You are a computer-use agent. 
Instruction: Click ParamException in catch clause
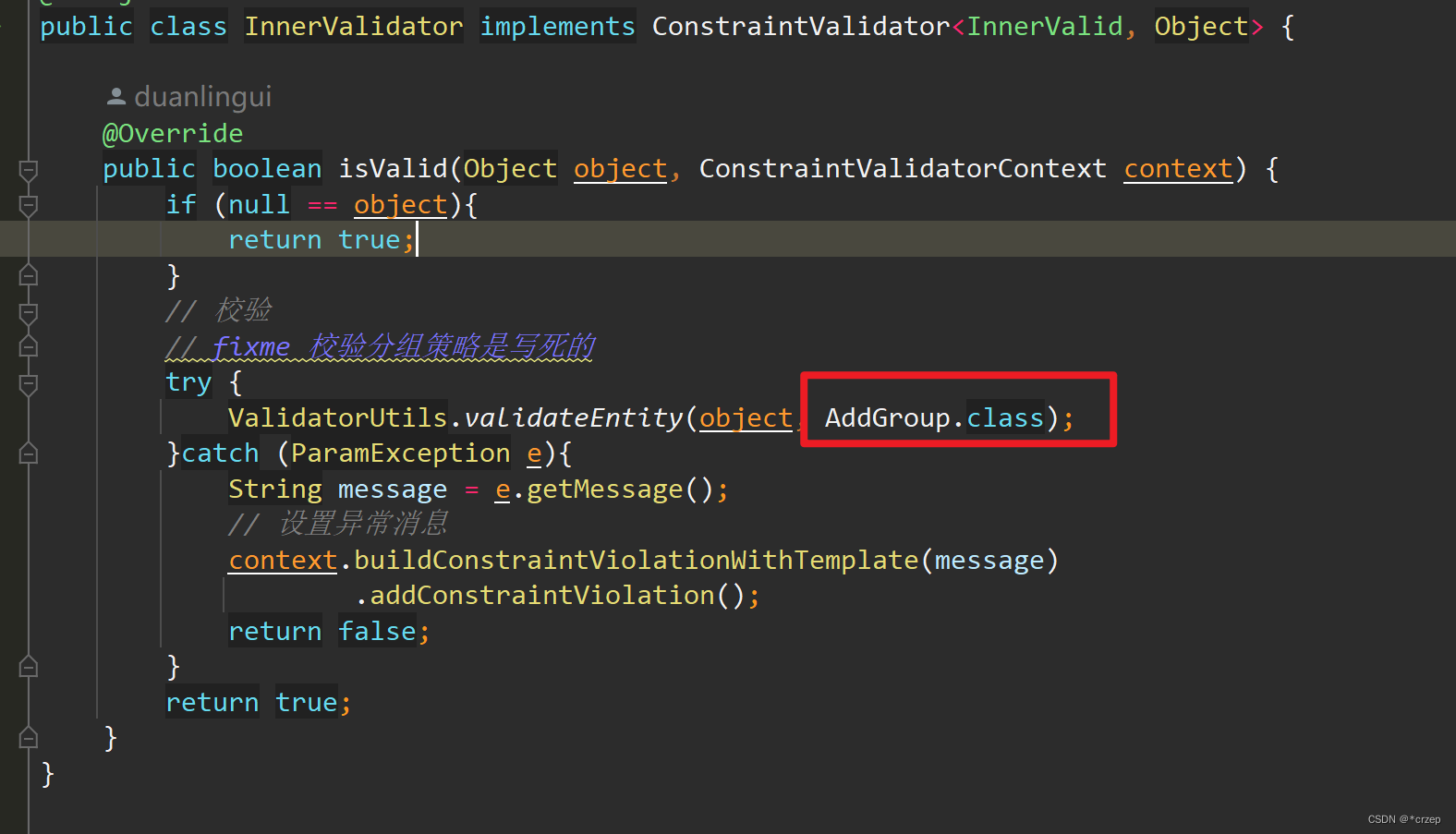pos(401,453)
